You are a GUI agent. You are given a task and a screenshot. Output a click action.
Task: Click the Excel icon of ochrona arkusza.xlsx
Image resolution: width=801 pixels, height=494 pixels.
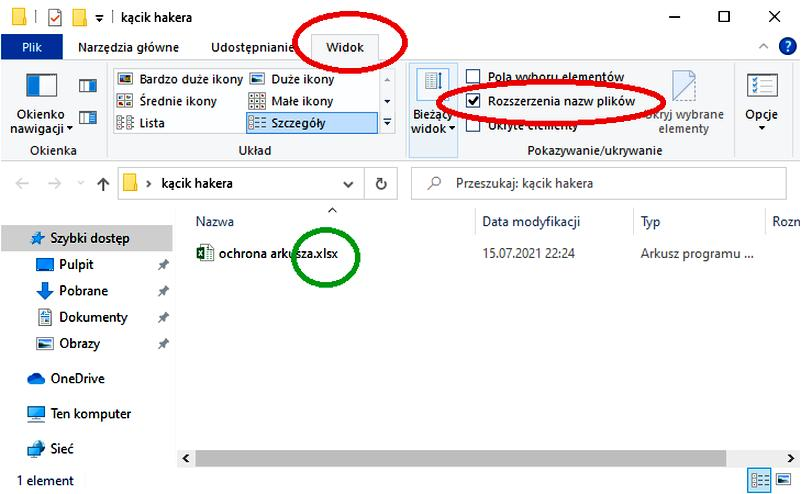pos(205,252)
